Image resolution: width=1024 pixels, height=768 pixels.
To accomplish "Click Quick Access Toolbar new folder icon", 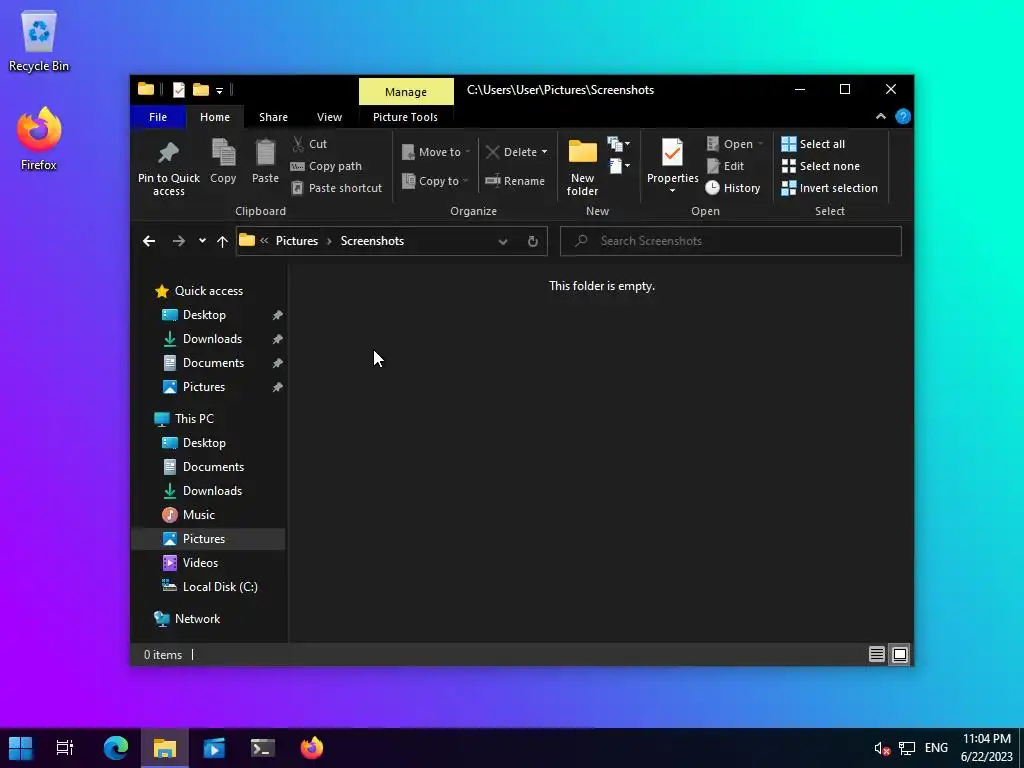I will pyautogui.click(x=200, y=90).
